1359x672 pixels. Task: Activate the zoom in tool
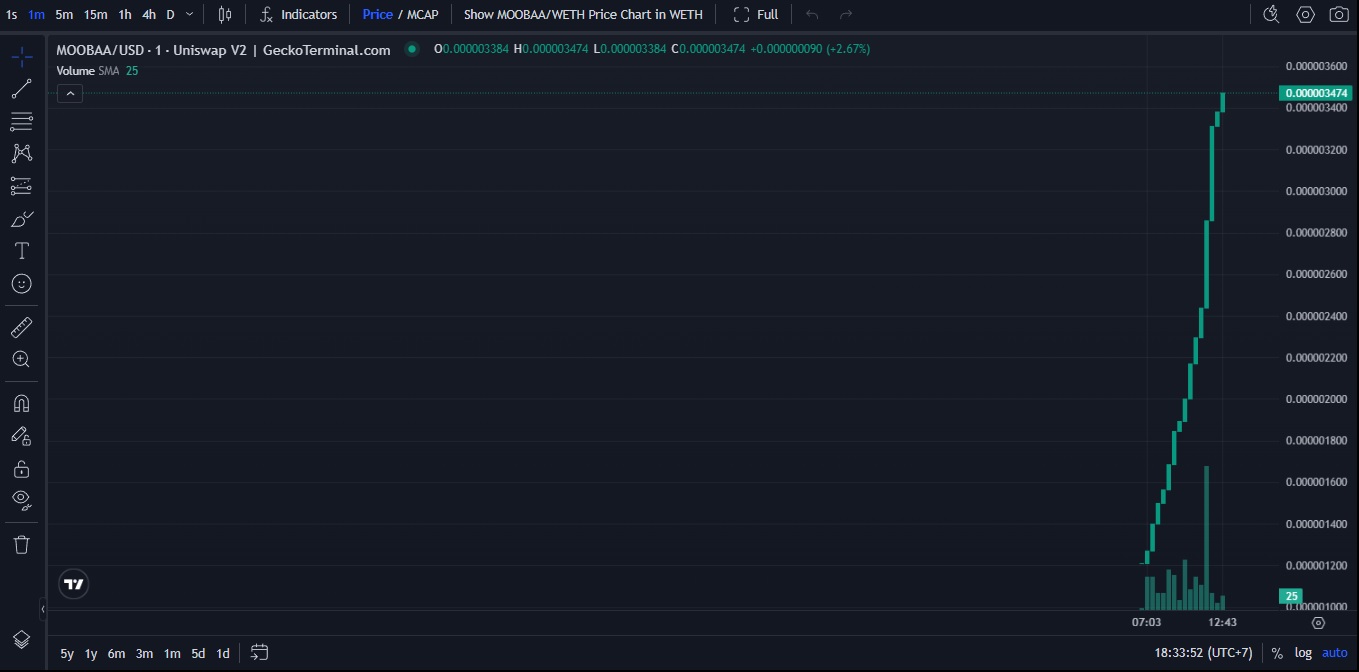click(21, 359)
